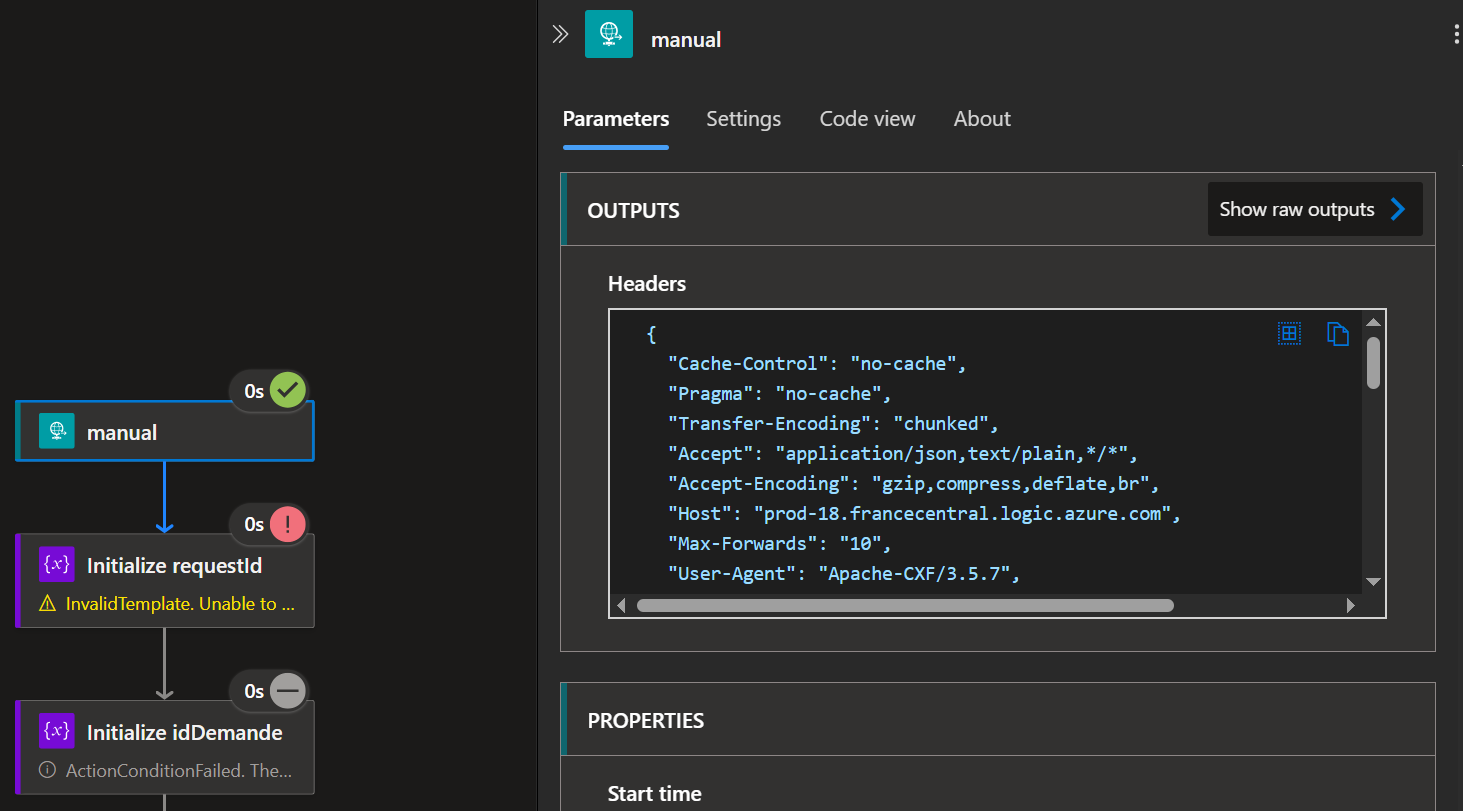Click the "Host" prod-18.francecentral line
The height and width of the screenshot is (811, 1463).
pos(924,514)
